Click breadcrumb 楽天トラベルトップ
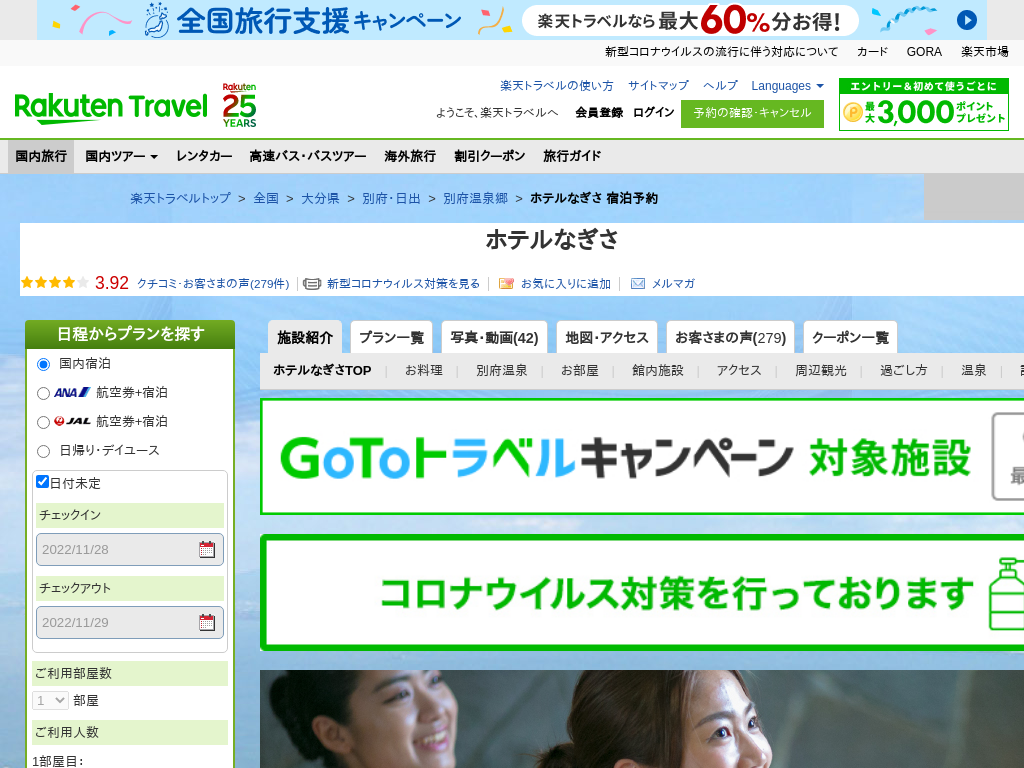The height and width of the screenshot is (768, 1024). pyautogui.click(x=180, y=198)
